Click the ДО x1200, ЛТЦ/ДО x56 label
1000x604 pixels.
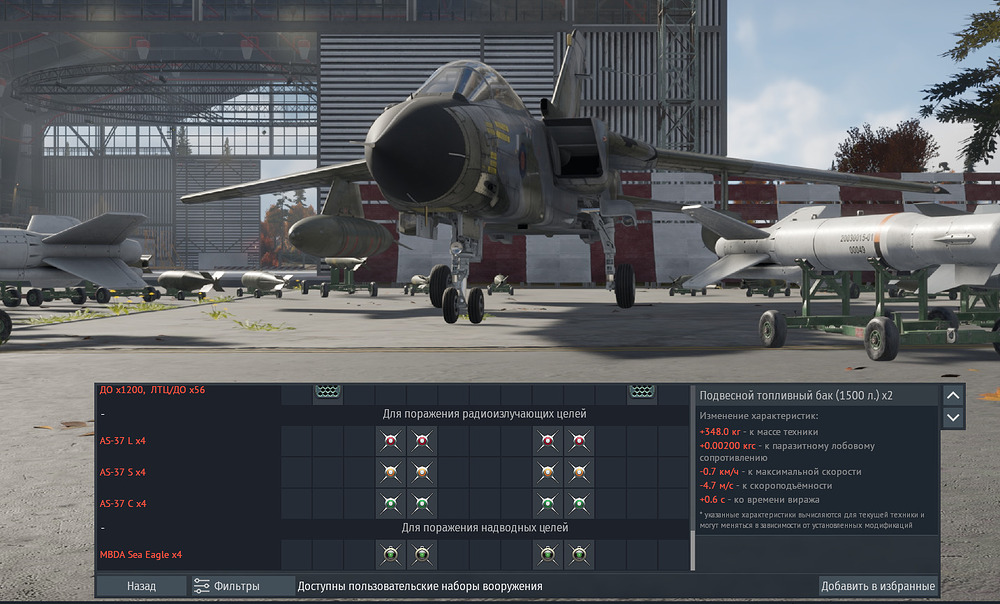[x=152, y=390]
